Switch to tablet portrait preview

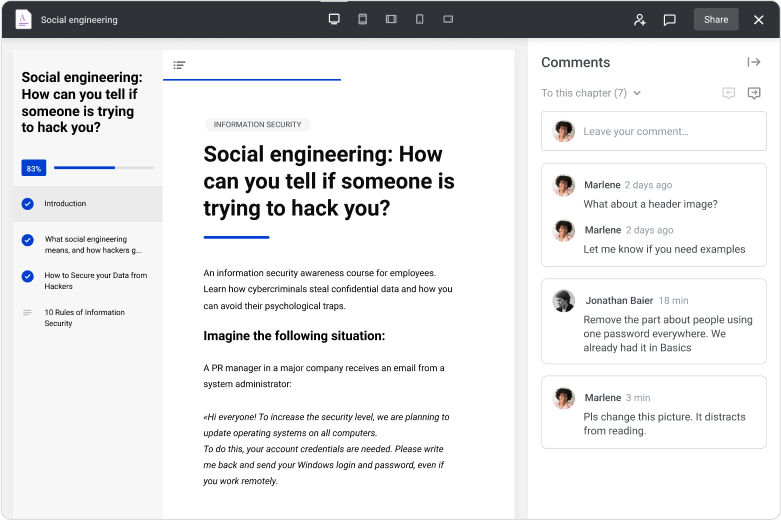click(x=363, y=19)
